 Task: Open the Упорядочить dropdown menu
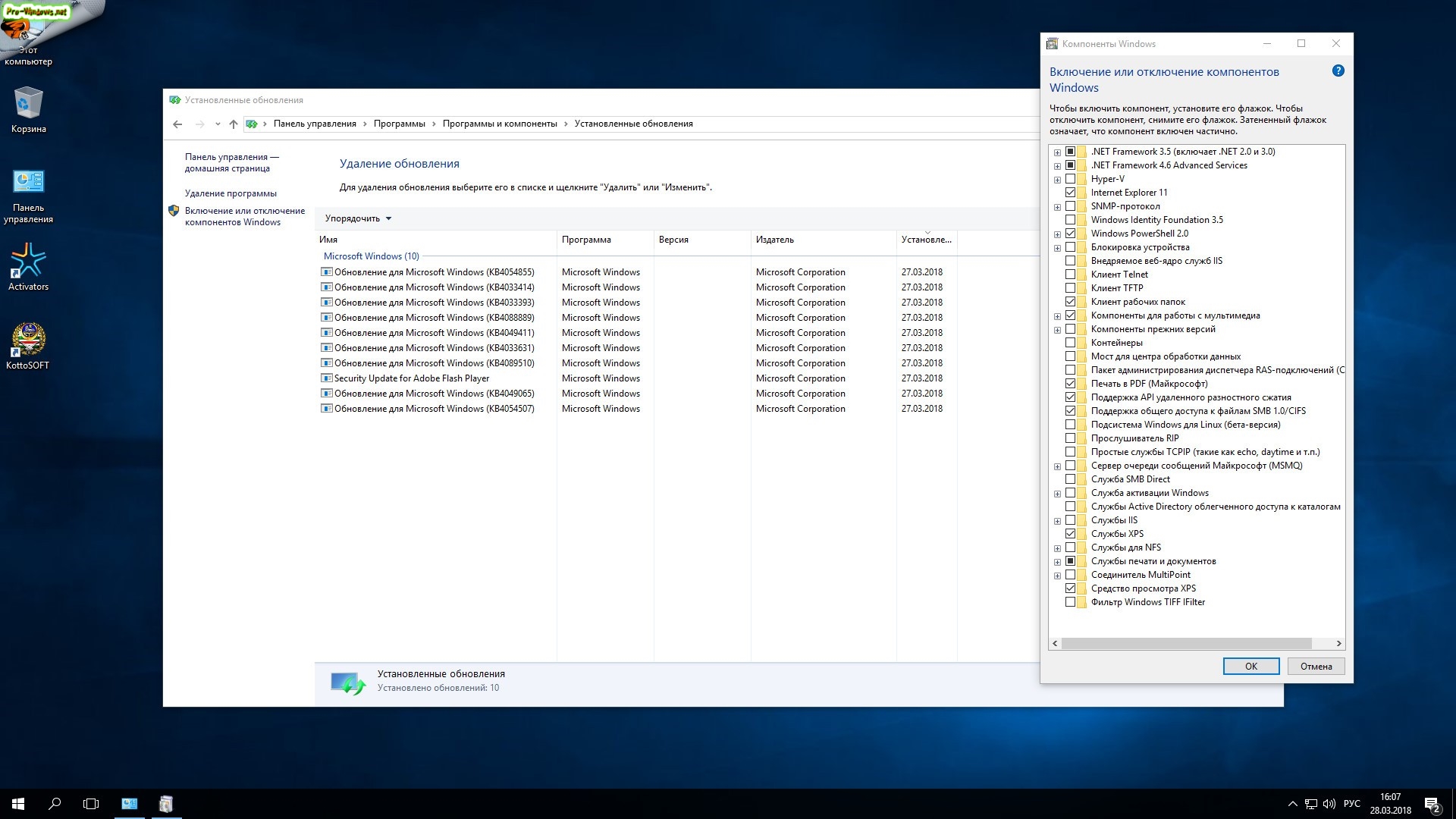358,218
